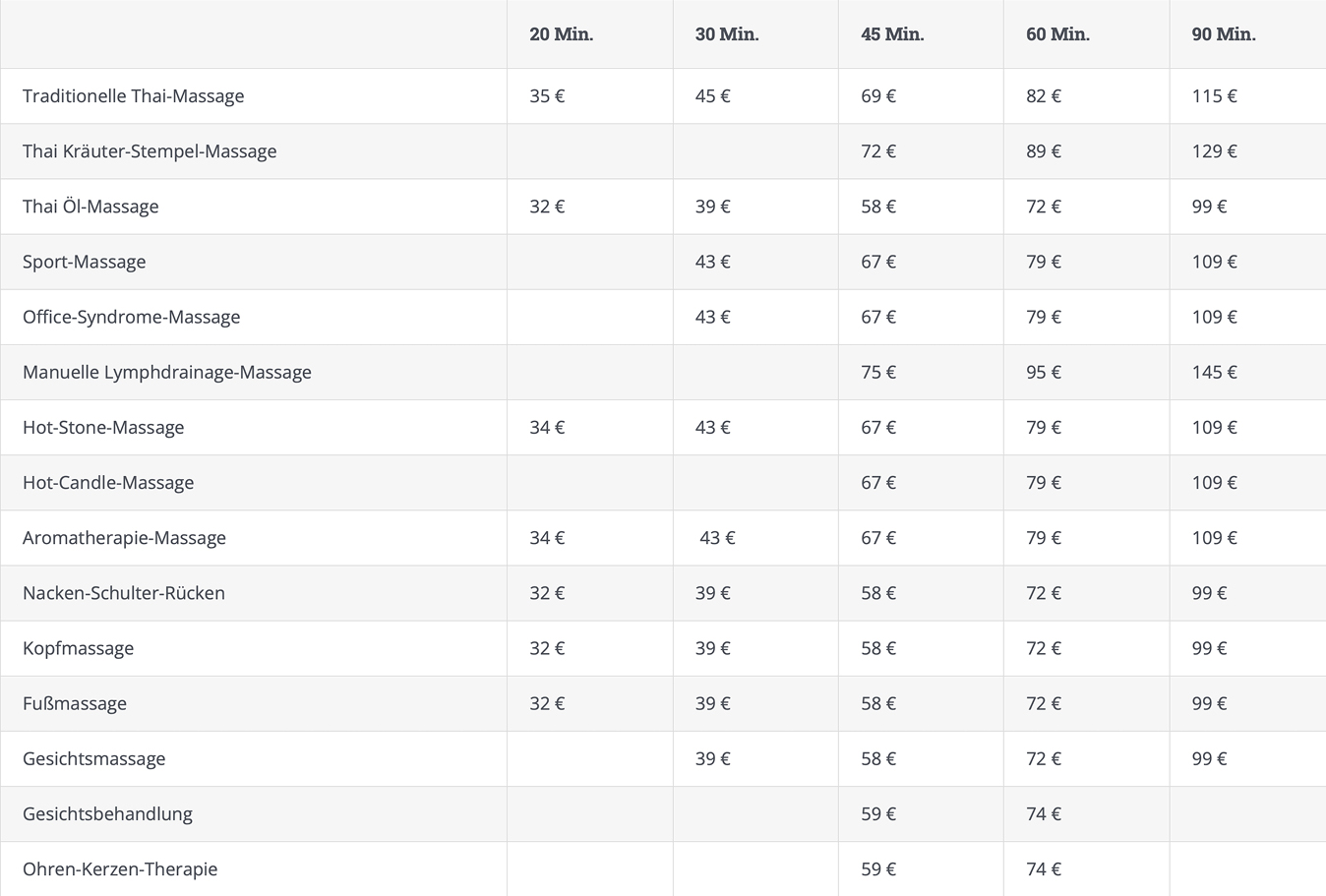Click the Manuelle Lymphdrainage-Massage row label
This screenshot has width=1326, height=896.
pos(167,372)
